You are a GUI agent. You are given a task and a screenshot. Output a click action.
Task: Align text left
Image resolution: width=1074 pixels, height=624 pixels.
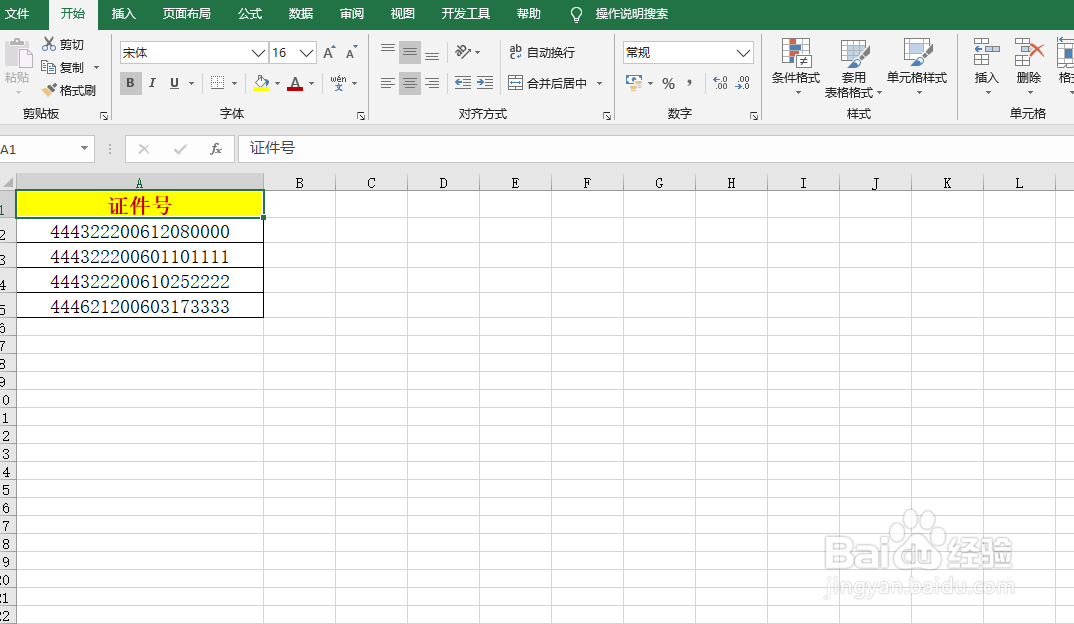pyautogui.click(x=388, y=83)
